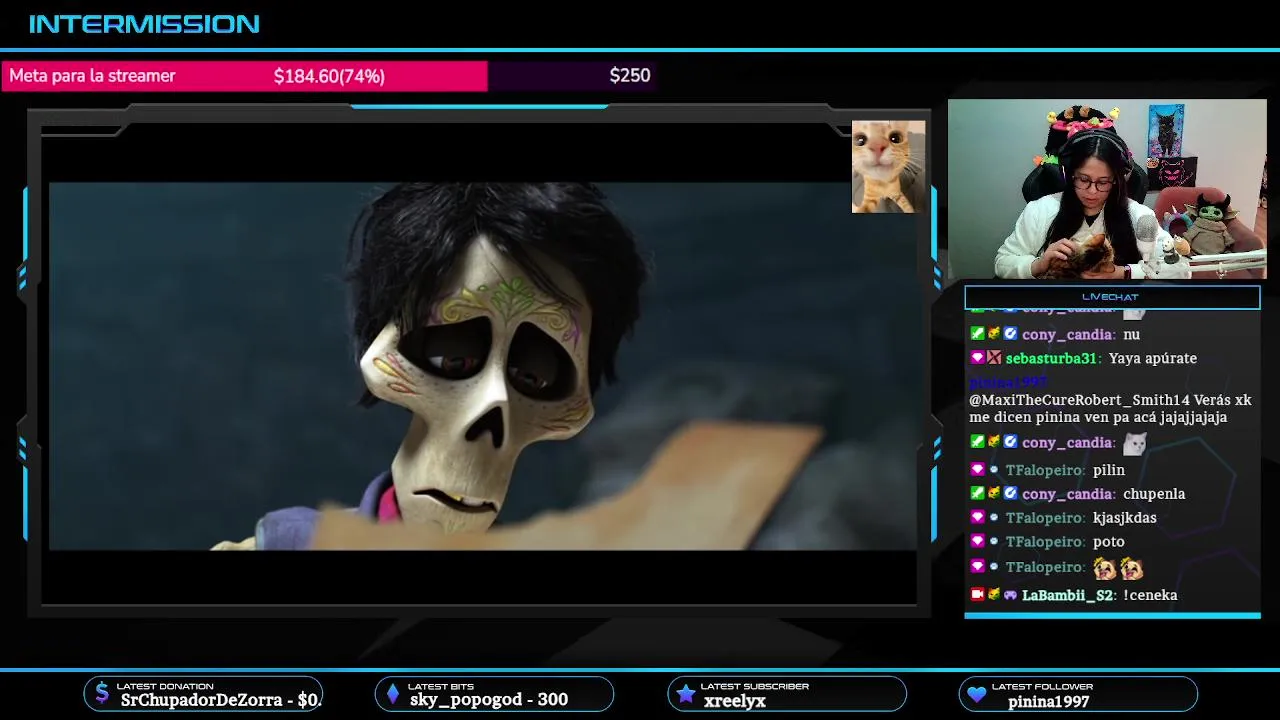The image size is (1280, 720).
Task: Click the "chupenla" chat message text
Action: click(x=1154, y=494)
